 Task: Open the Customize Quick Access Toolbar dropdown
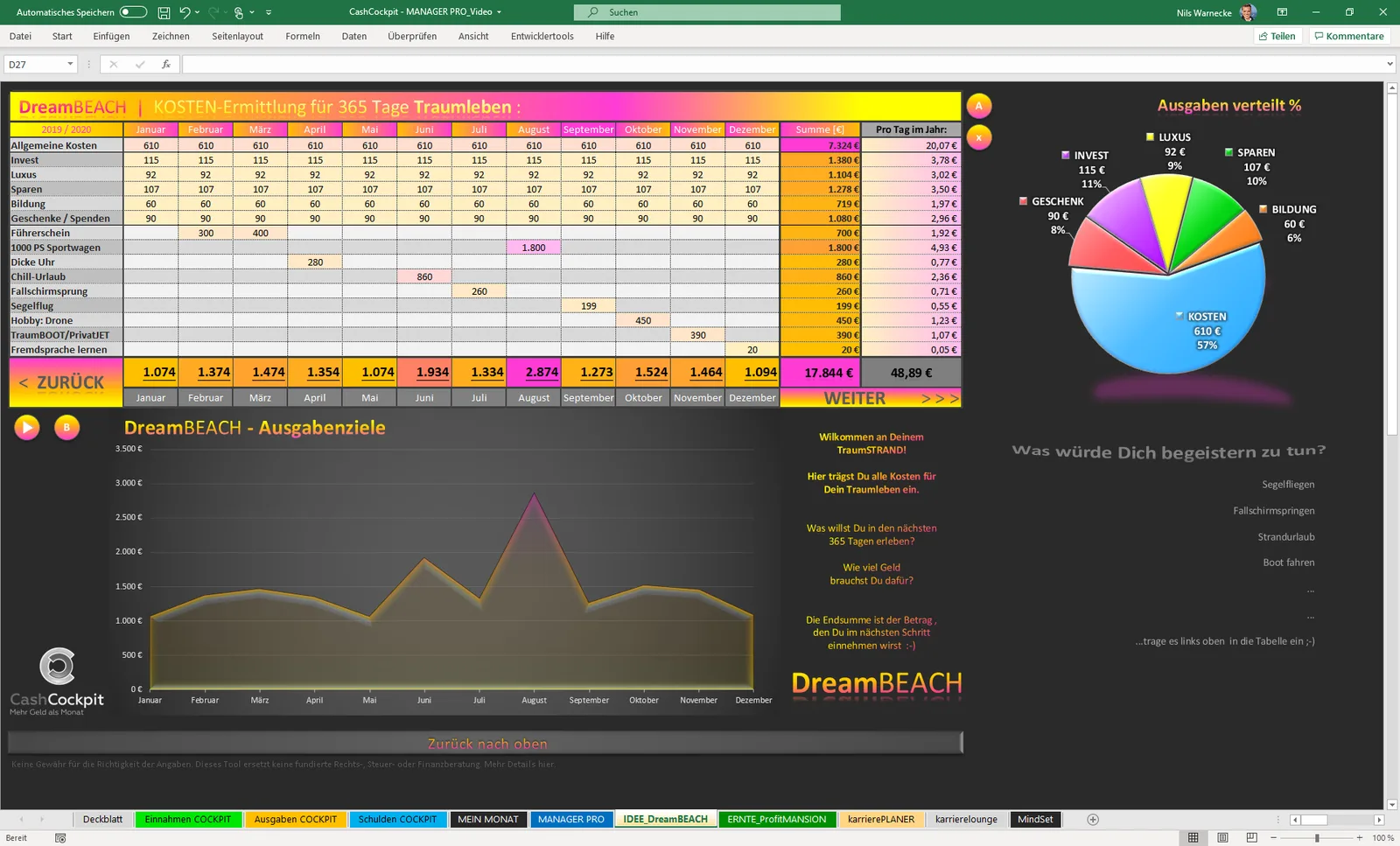[269, 12]
